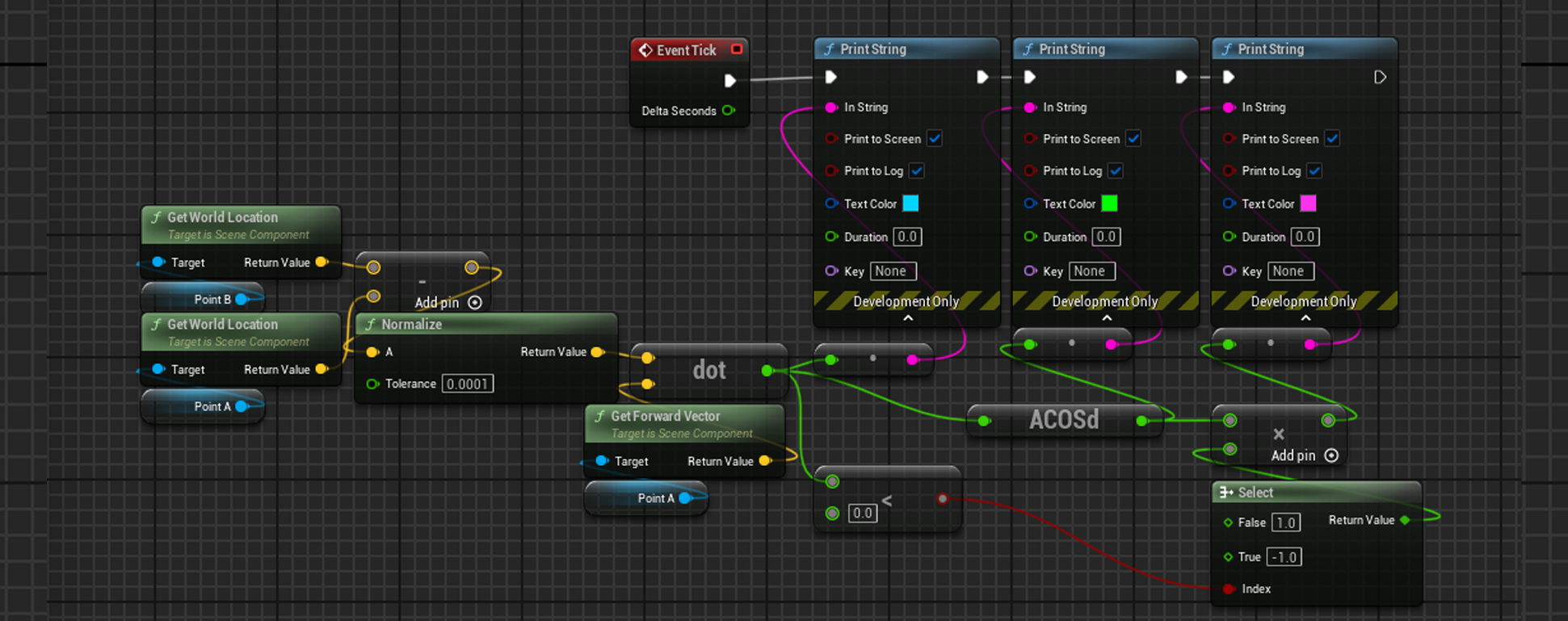Open the magenta Text Color swatch
The height and width of the screenshot is (621, 1568).
[1308, 204]
